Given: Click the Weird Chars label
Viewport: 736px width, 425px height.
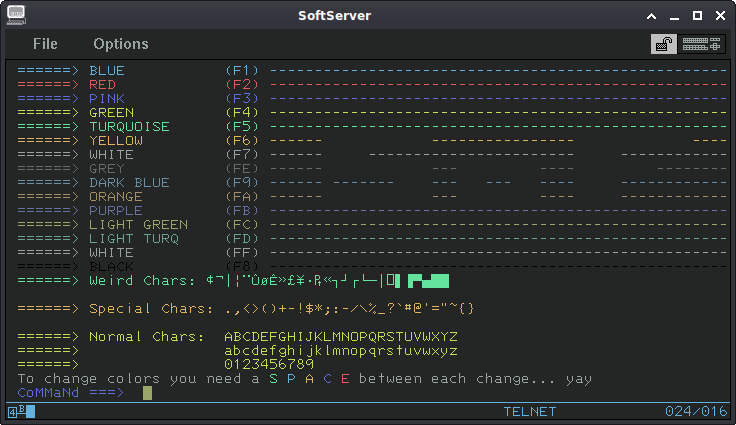Looking at the screenshot, I should (142, 280).
